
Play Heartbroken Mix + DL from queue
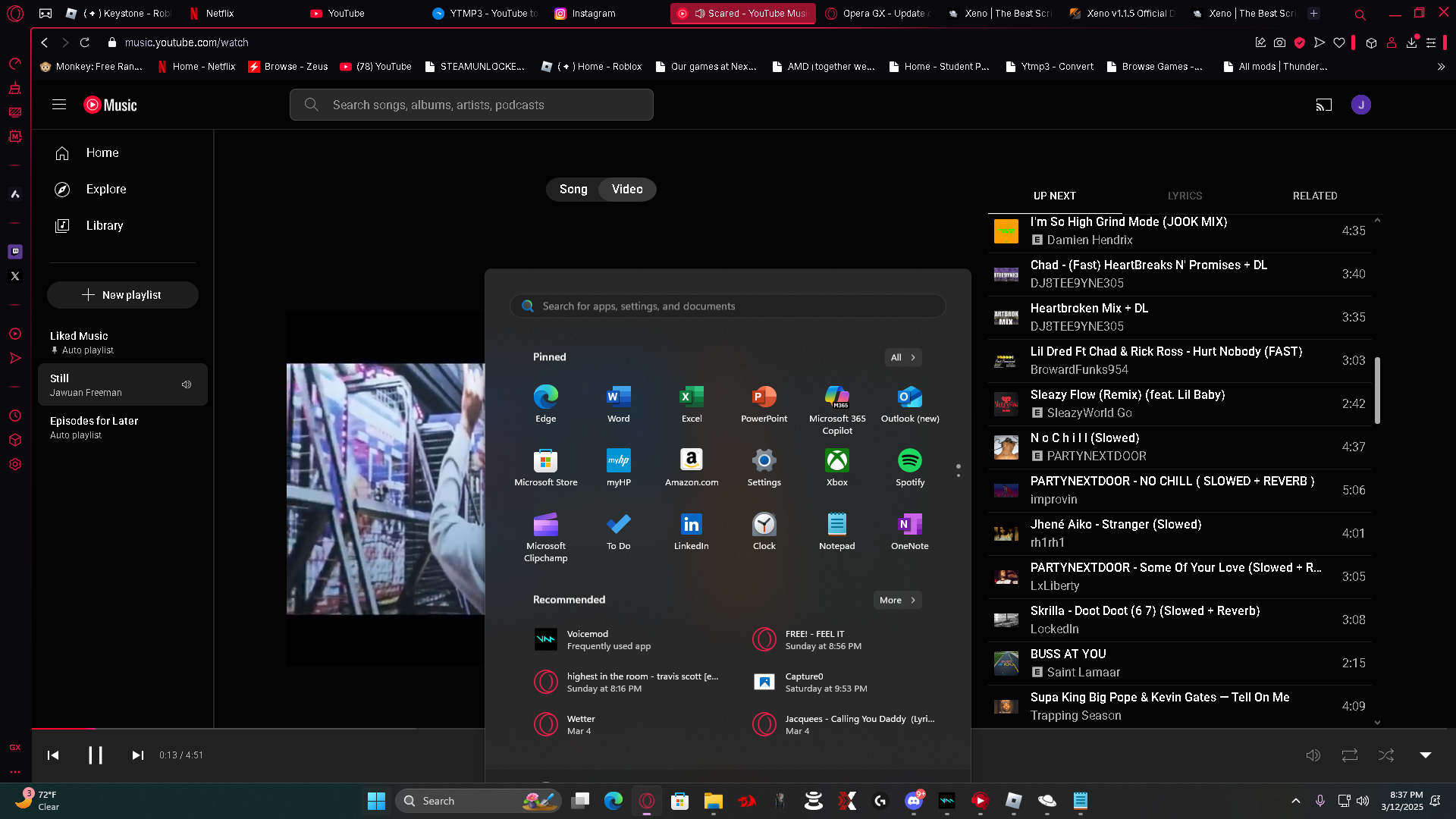(1180, 317)
